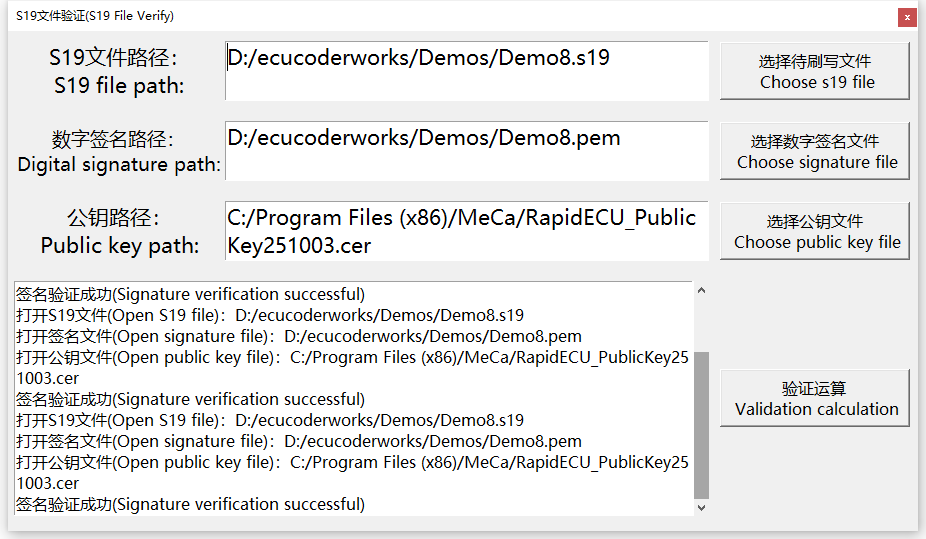Click the Digital signature path label
926x539 pixels.
pyautogui.click(x=119, y=152)
